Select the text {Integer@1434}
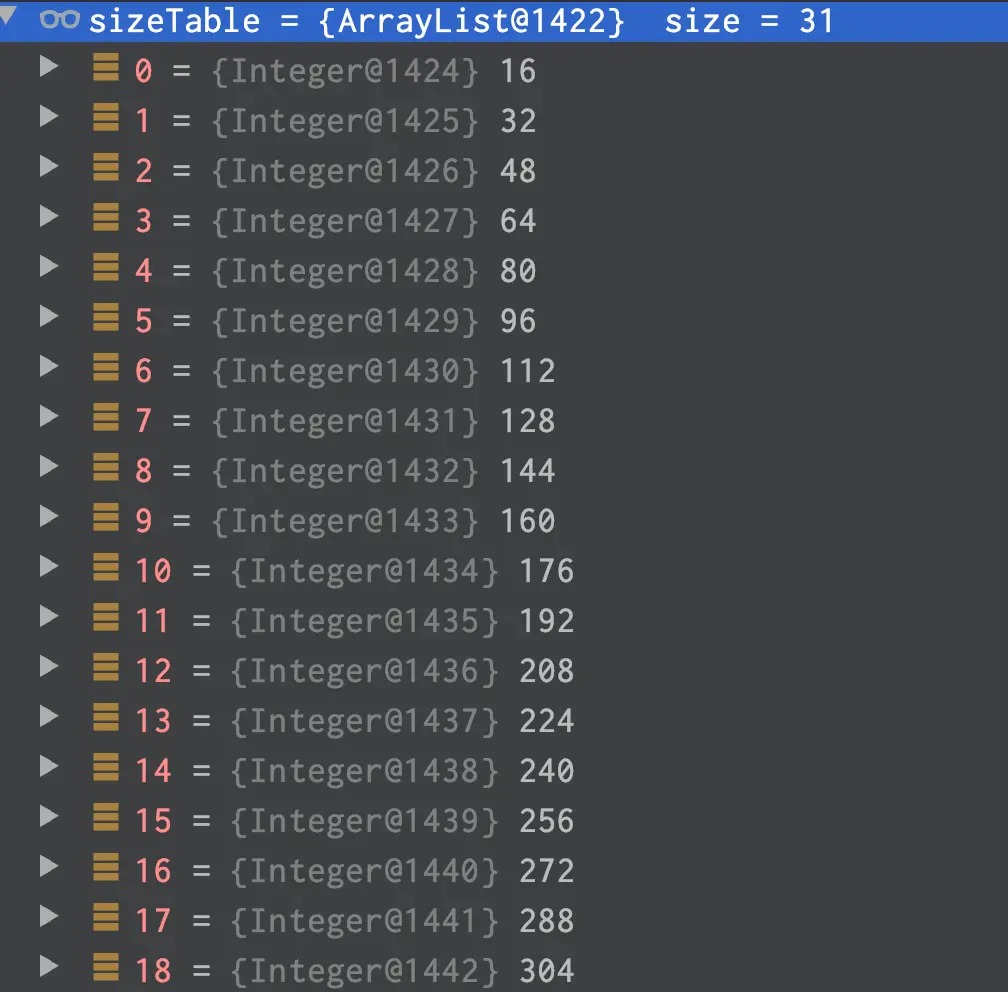The width and height of the screenshot is (1008, 992). (364, 571)
